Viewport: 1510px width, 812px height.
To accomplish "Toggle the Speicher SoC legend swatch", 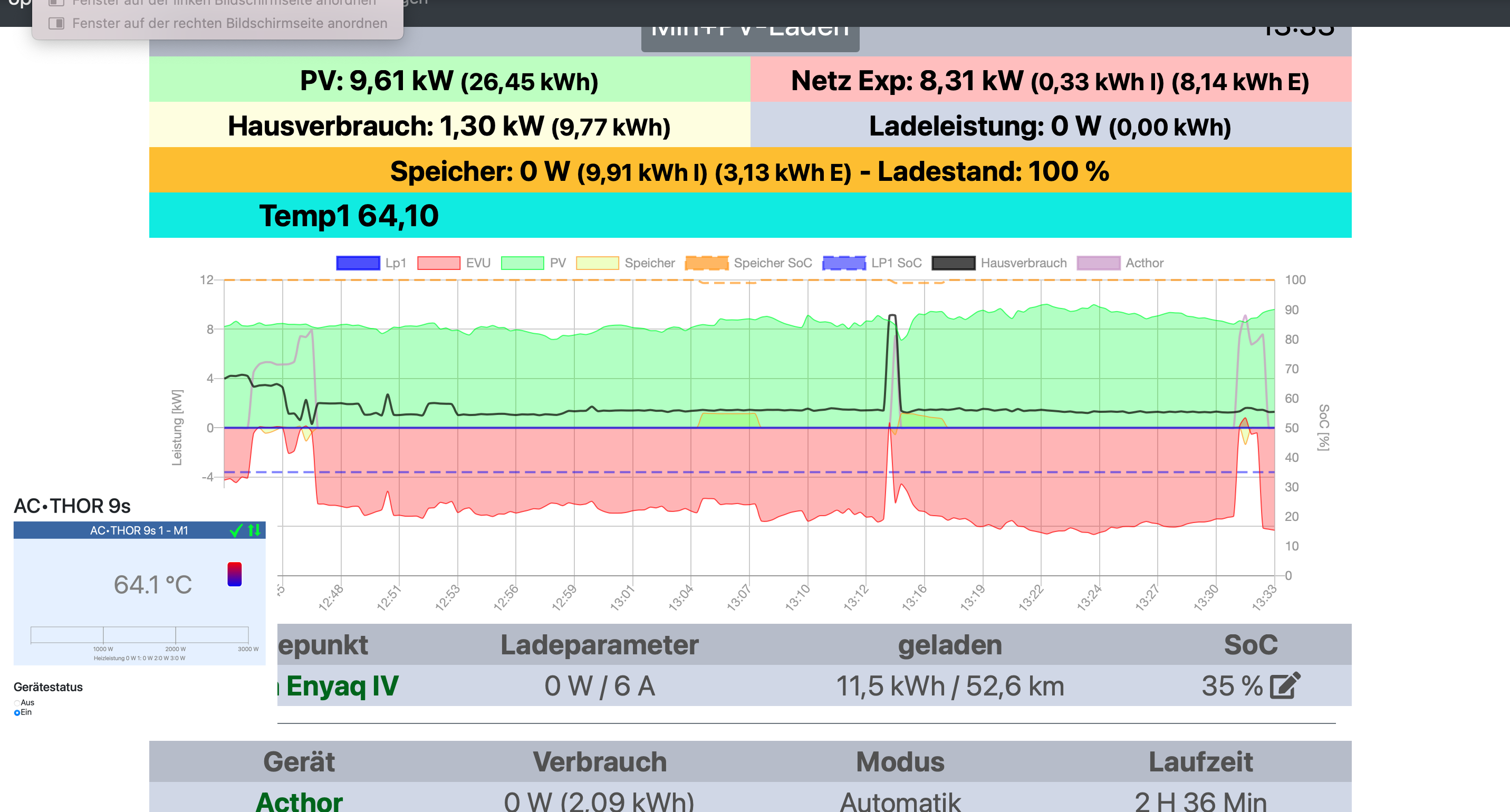I will pos(706,263).
